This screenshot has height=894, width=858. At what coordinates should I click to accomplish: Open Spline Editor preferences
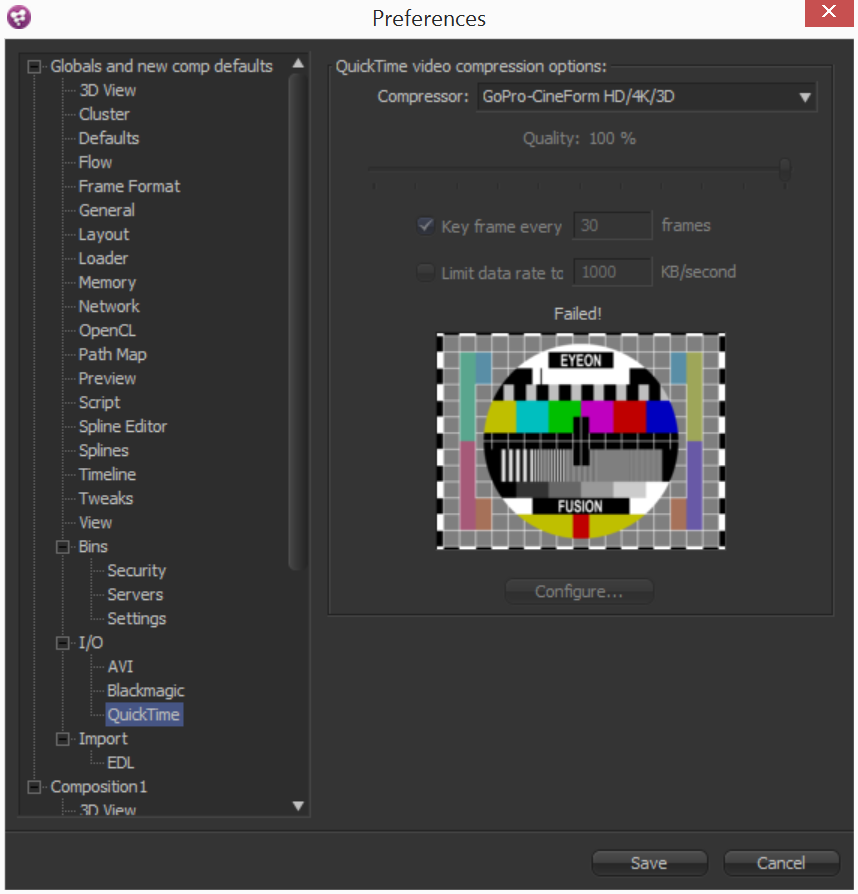123,426
